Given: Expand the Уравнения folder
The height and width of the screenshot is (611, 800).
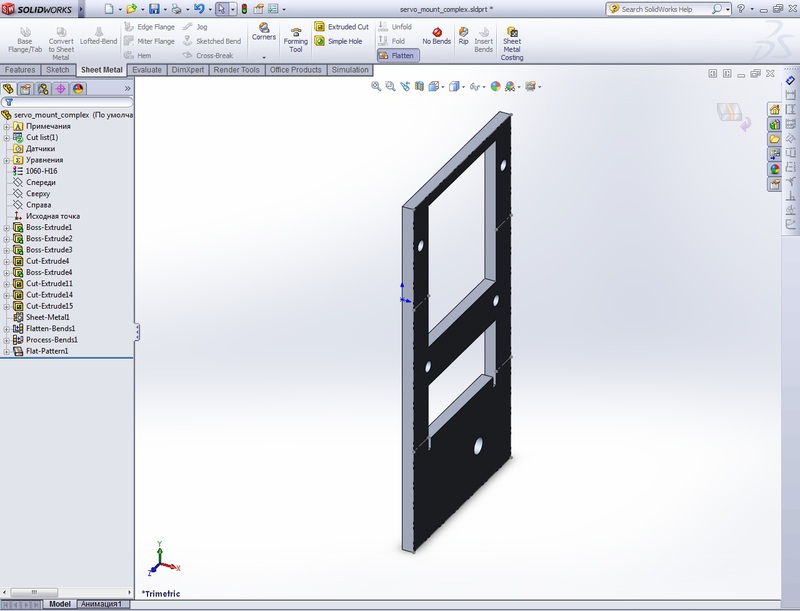Looking at the screenshot, I should pos(6,160).
